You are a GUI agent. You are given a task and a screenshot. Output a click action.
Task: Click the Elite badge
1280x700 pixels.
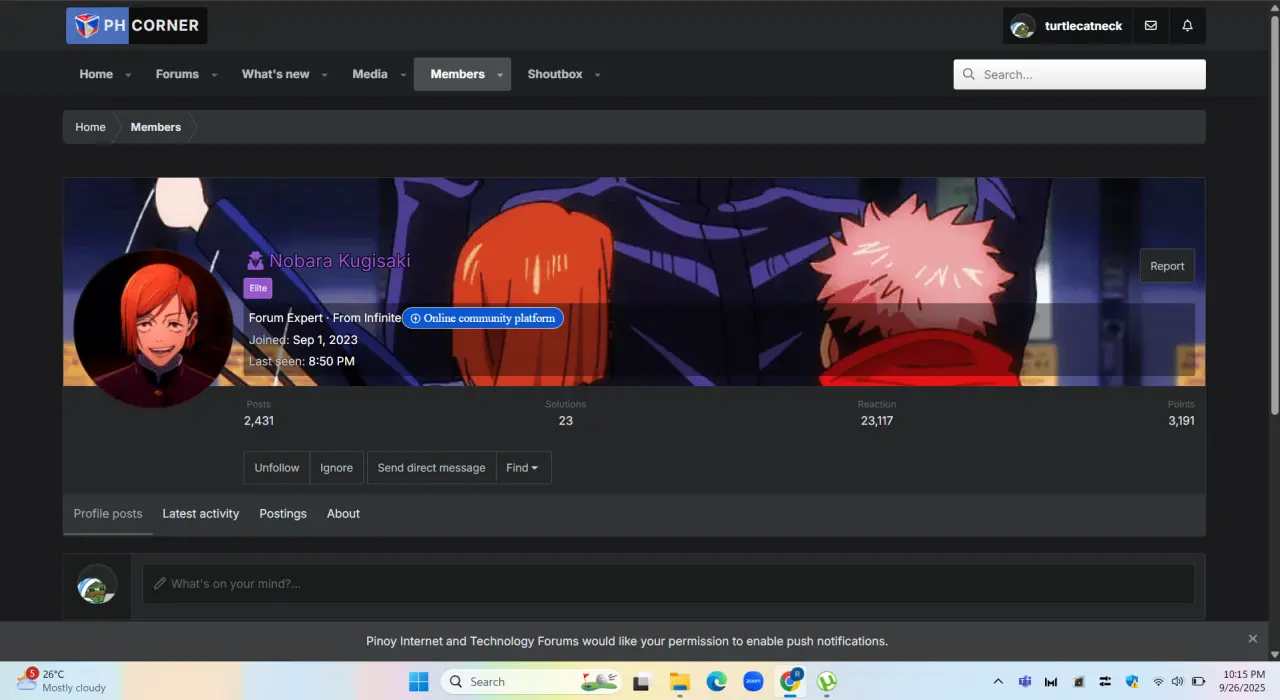coord(258,288)
